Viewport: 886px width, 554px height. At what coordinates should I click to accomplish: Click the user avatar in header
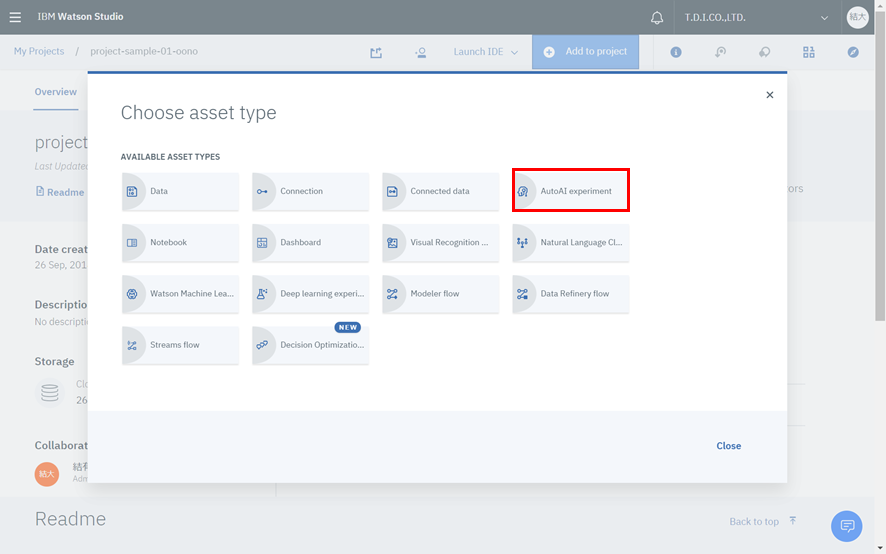[857, 17]
